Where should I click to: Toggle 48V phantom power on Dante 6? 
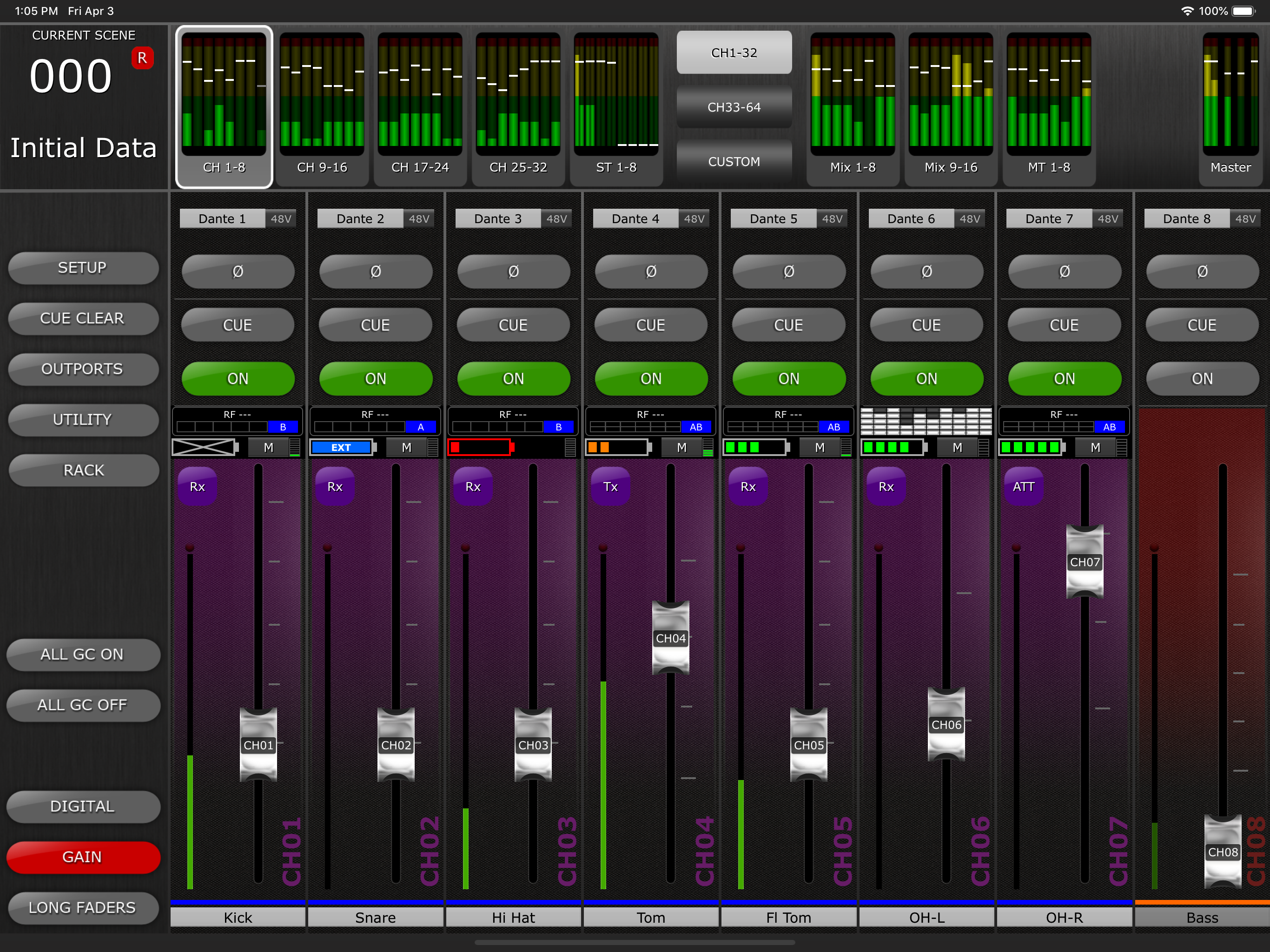970,219
